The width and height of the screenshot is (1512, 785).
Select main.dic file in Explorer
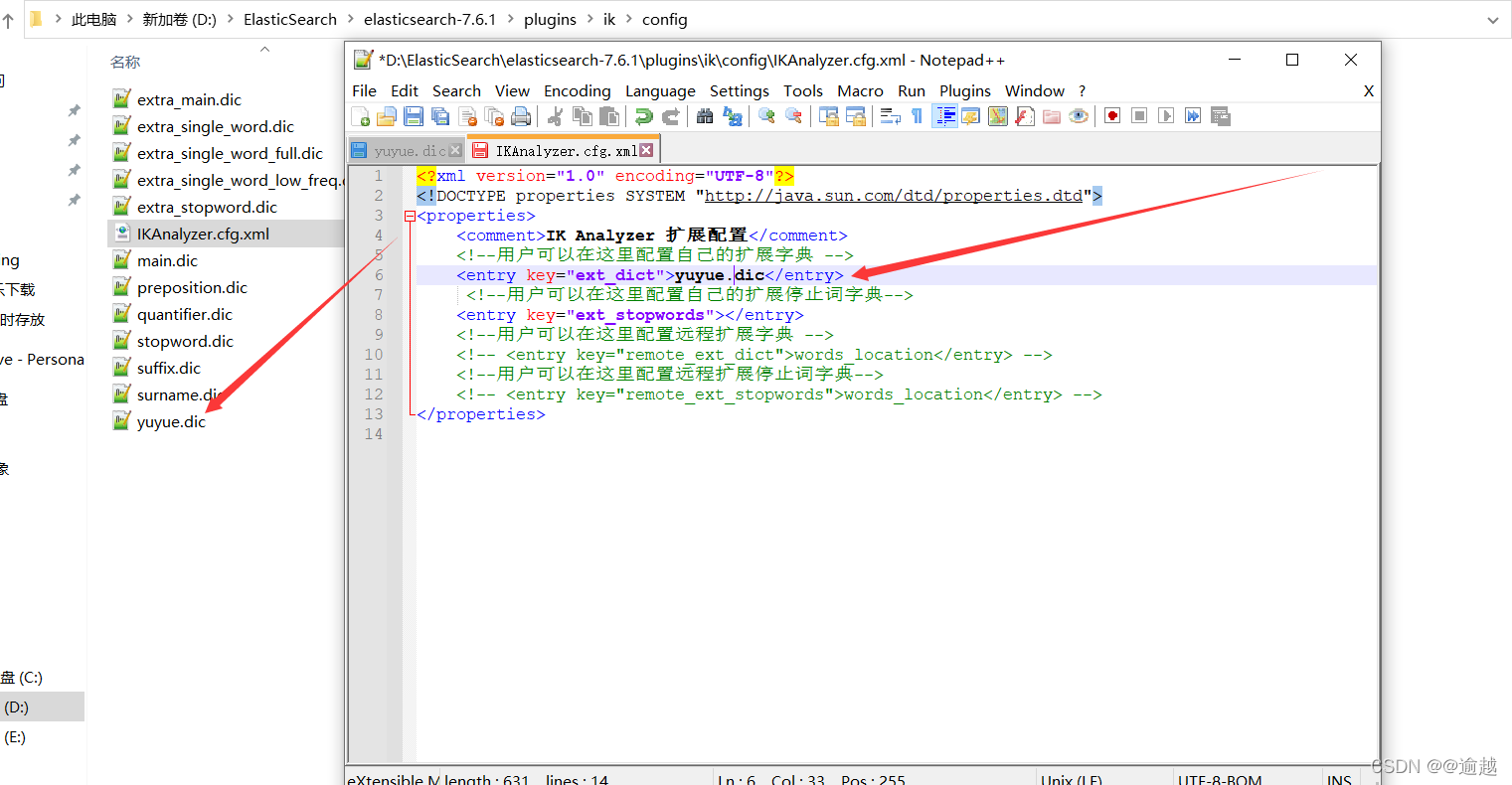[167, 260]
